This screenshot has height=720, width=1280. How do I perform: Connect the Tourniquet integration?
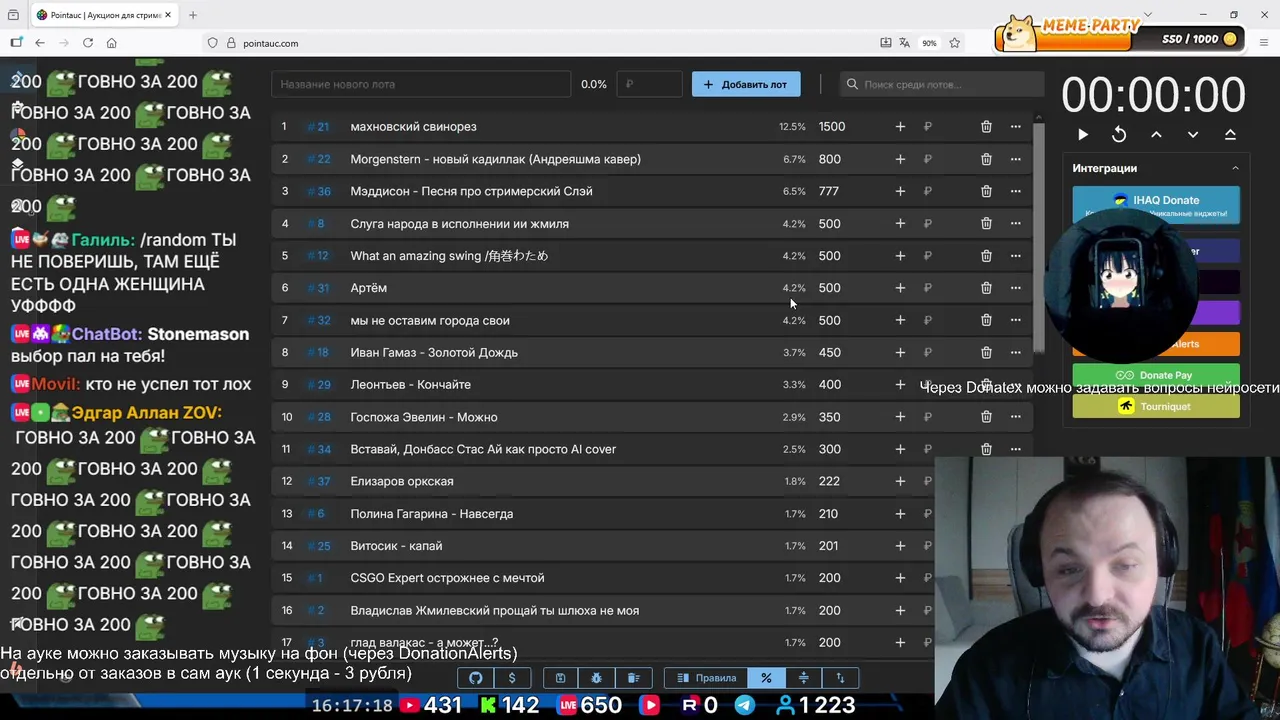(1156, 406)
